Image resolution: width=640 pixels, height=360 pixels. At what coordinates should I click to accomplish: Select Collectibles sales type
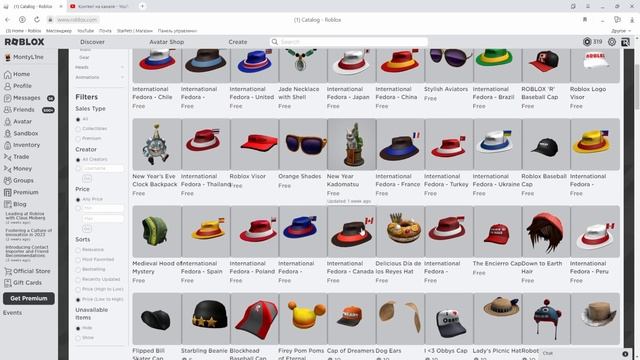tap(78, 129)
